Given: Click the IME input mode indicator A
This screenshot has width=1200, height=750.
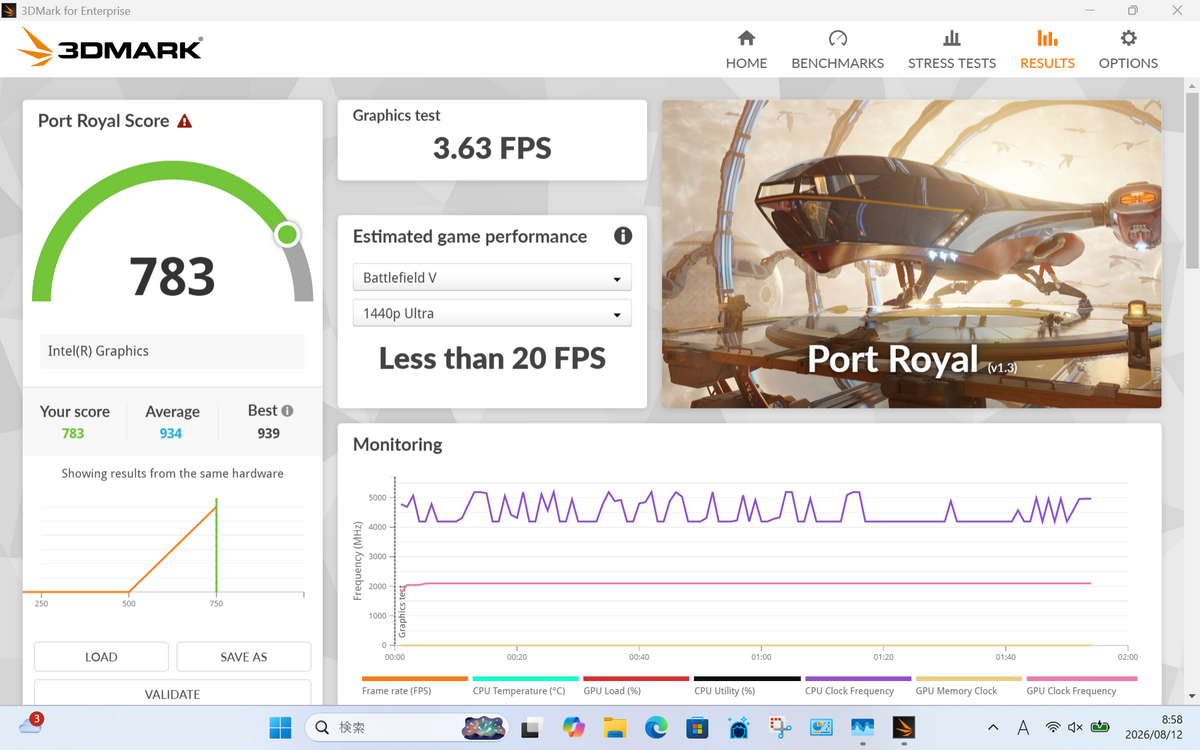Looking at the screenshot, I should coord(1023,727).
